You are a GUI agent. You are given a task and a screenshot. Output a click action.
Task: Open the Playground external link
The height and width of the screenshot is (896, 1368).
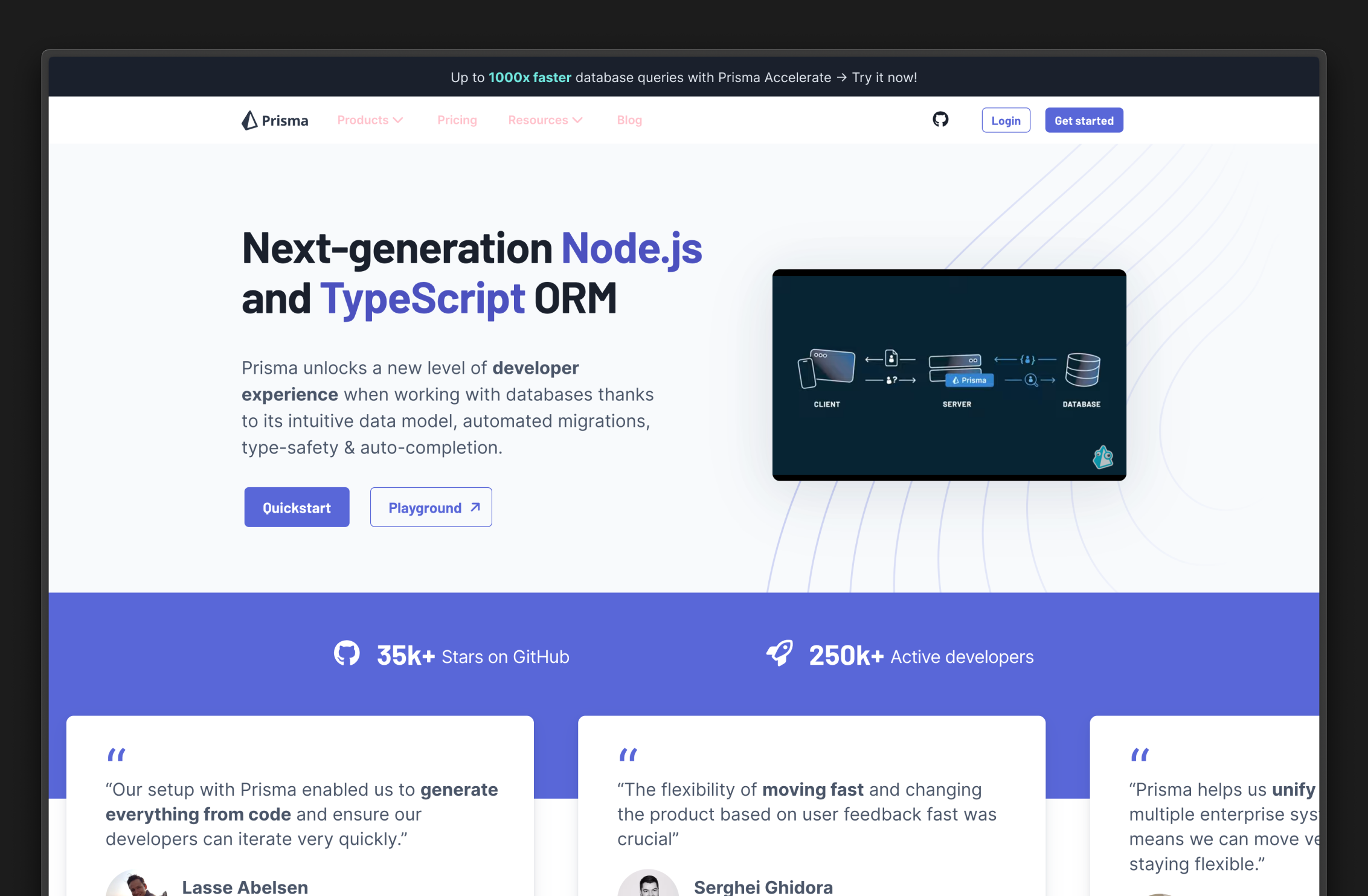431,507
